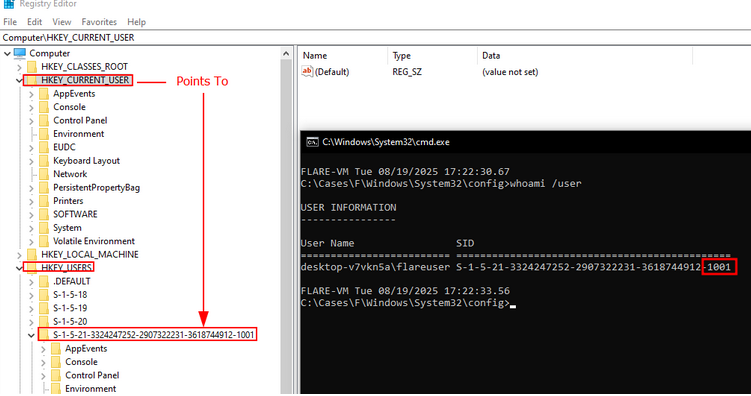Click the tree pane scroll up arrow
The height and width of the screenshot is (396, 751).
[286, 54]
